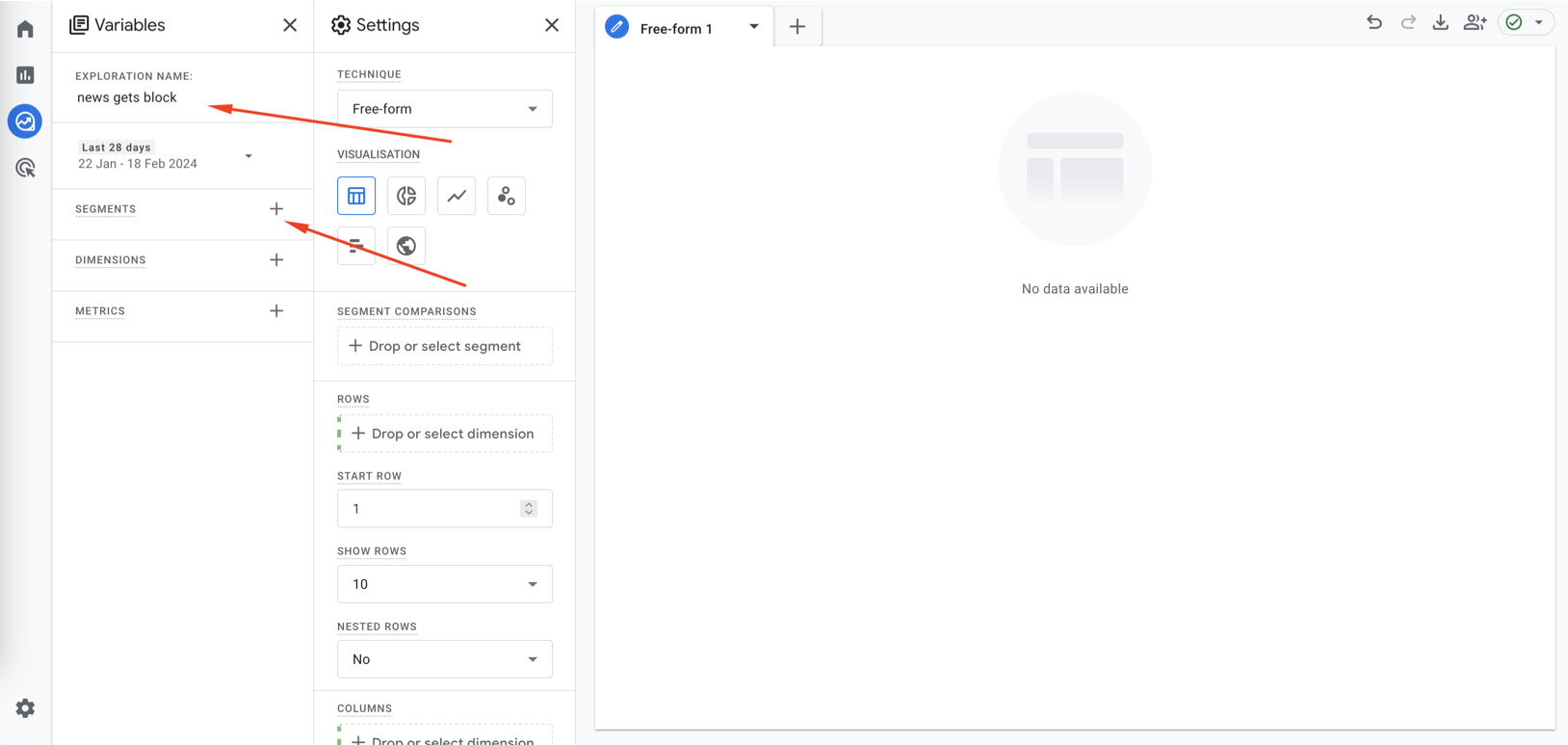Close the Variables panel

click(290, 25)
